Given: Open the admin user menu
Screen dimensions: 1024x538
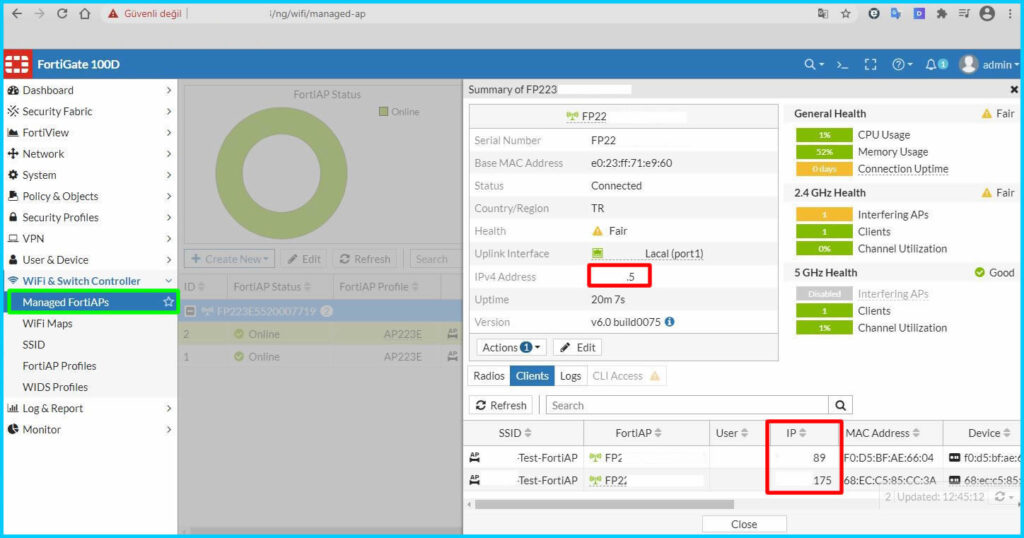Looking at the screenshot, I should 989,64.
